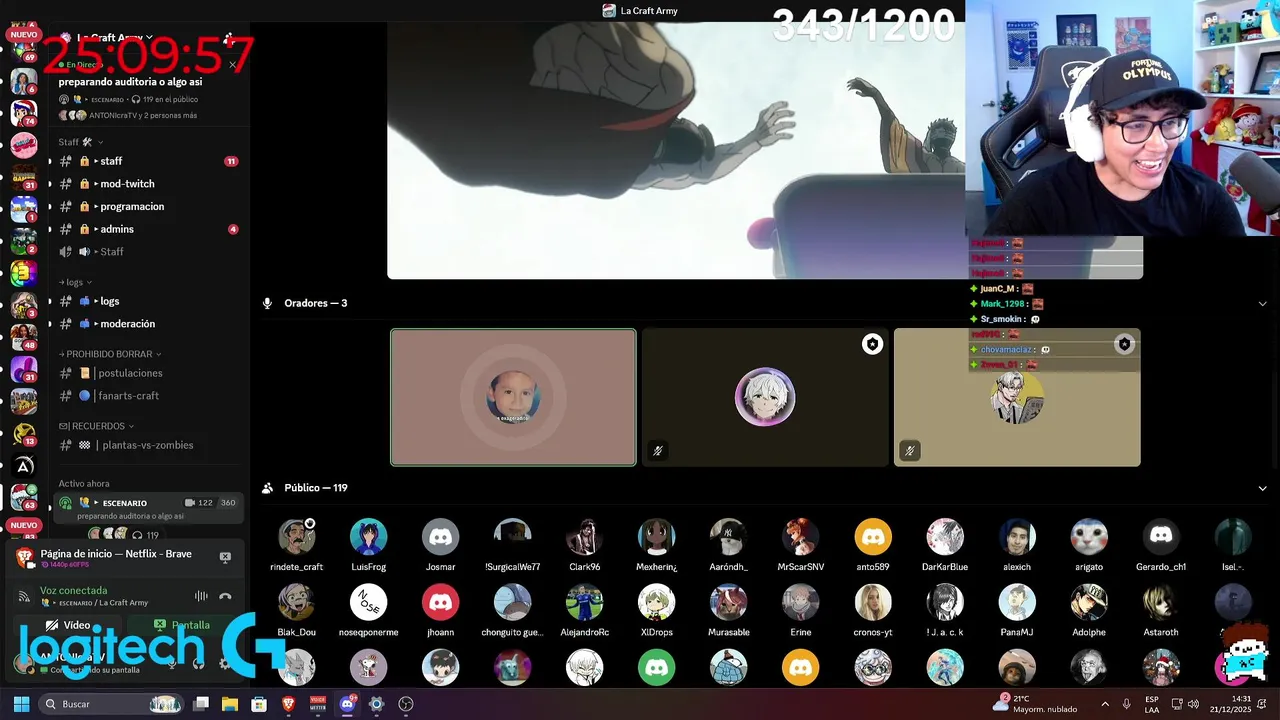1280x720 pixels.
Task: Open Clark96's audience avatar
Action: 585,537
